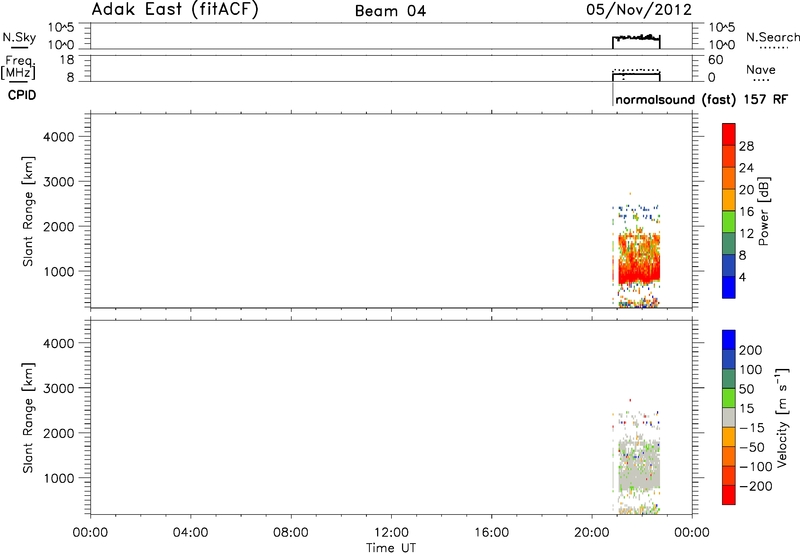Select the 'N.Search' legend label
The width and height of the screenshot is (800, 554).
[x=773, y=37]
